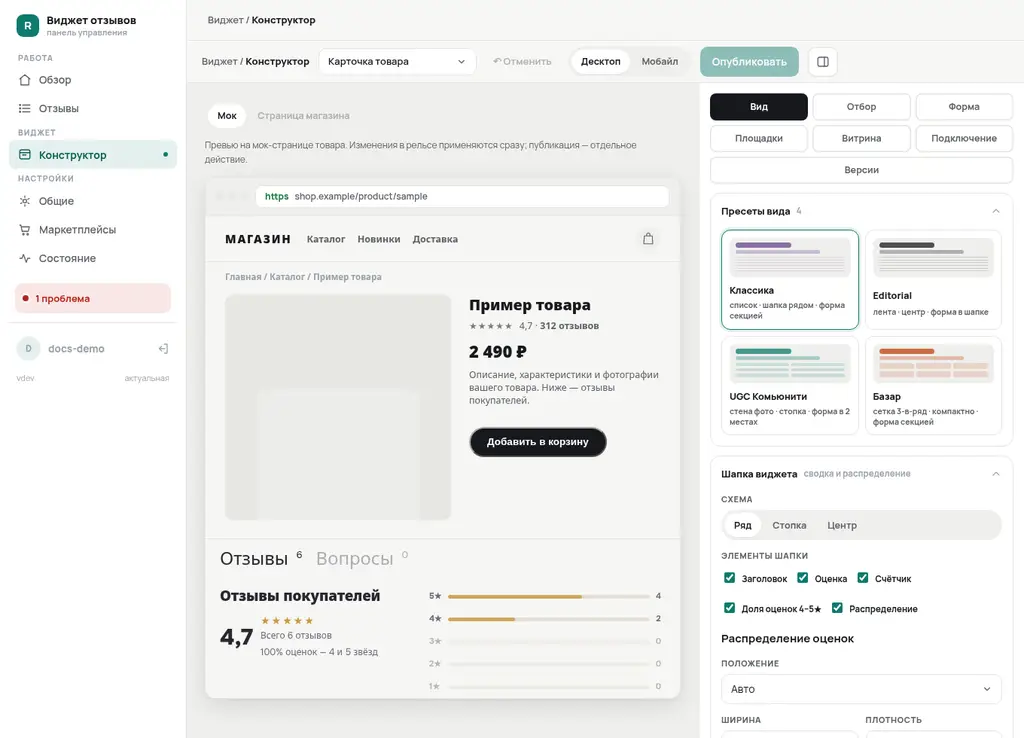Uncheck the Заголовок checkbox
Viewport: 1024px width, 738px height.
pos(729,578)
